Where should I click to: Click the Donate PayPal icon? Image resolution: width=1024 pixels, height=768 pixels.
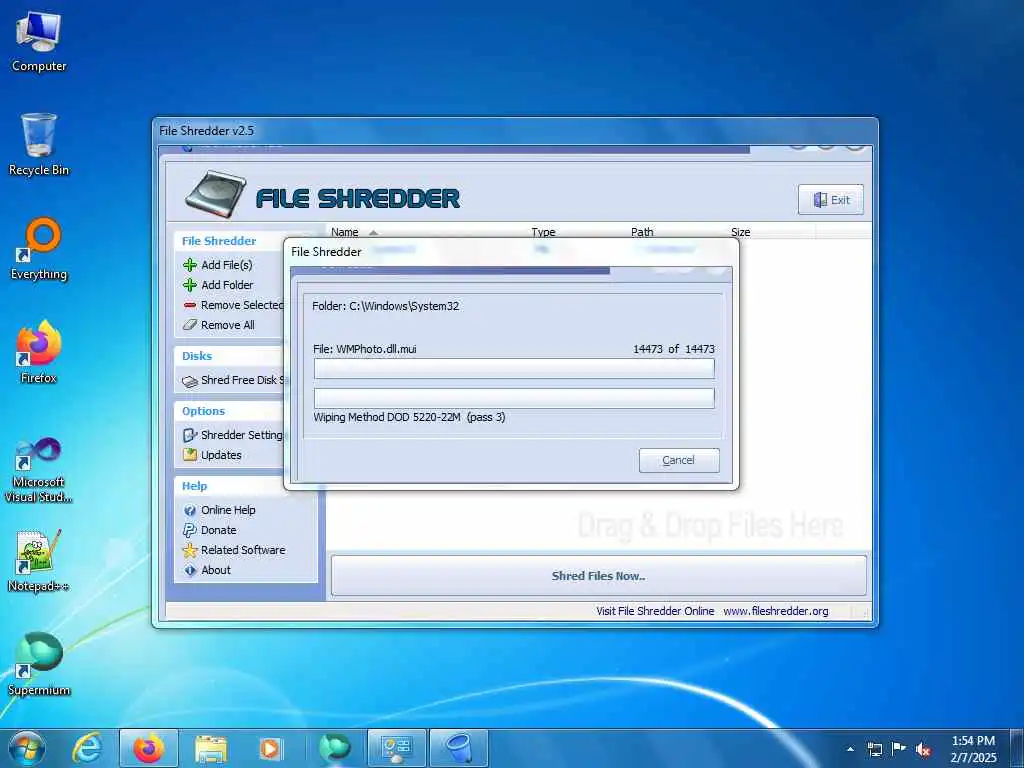pyautogui.click(x=190, y=530)
